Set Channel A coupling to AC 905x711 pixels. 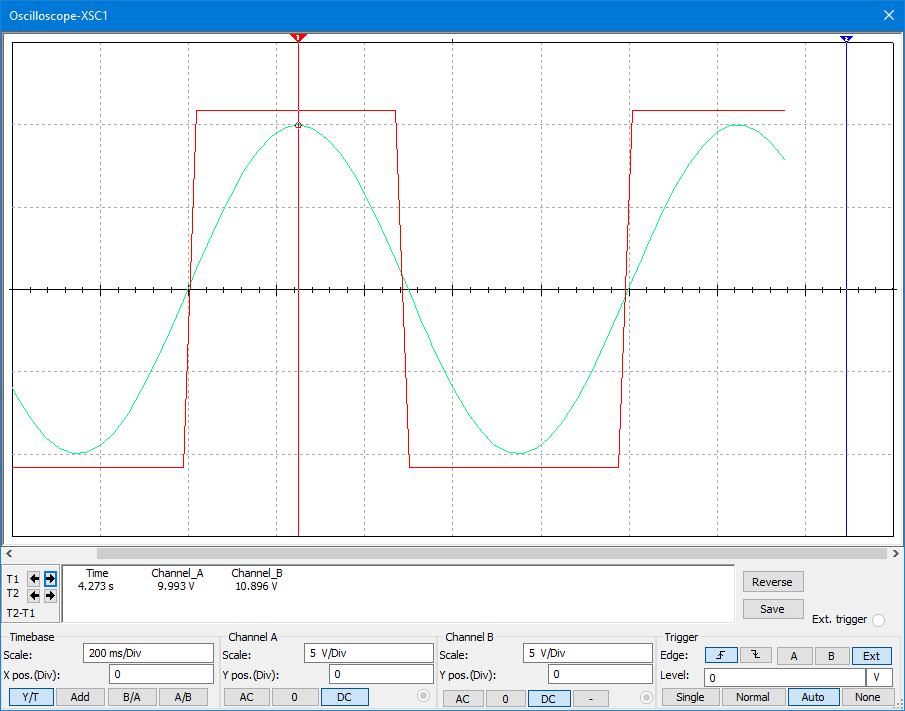pyautogui.click(x=246, y=697)
